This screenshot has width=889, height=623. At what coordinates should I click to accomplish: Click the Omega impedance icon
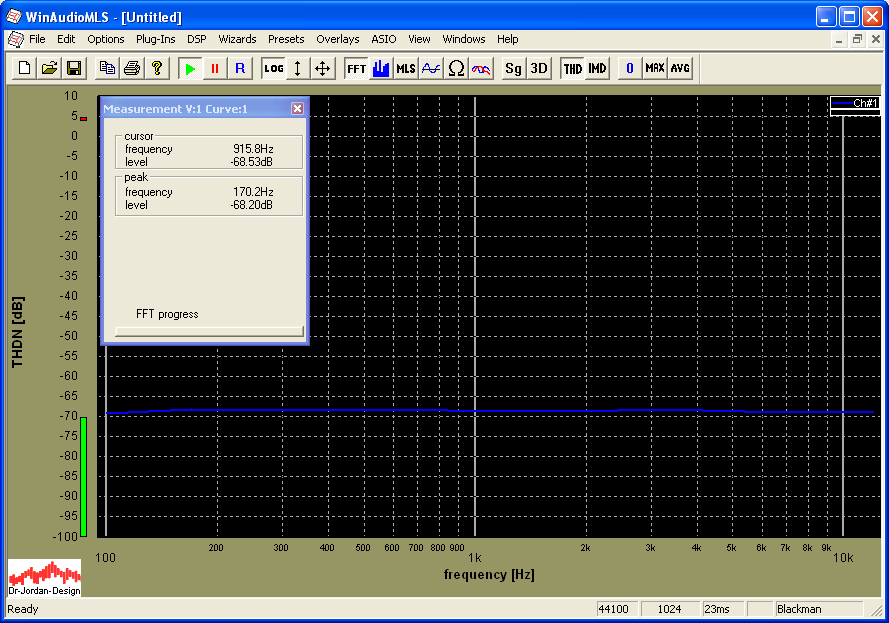456,68
